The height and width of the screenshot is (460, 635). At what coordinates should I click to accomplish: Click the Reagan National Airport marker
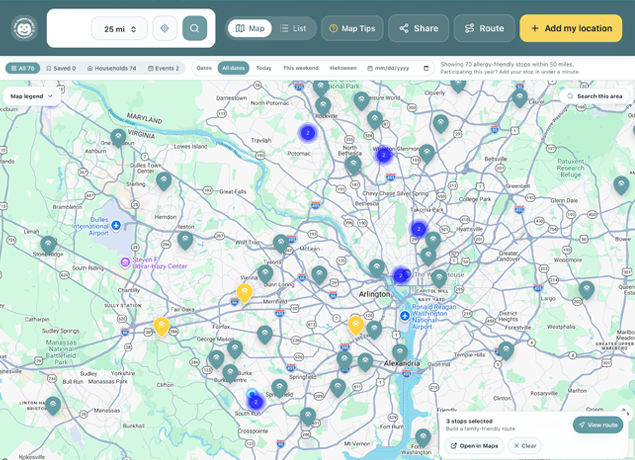pos(404,315)
